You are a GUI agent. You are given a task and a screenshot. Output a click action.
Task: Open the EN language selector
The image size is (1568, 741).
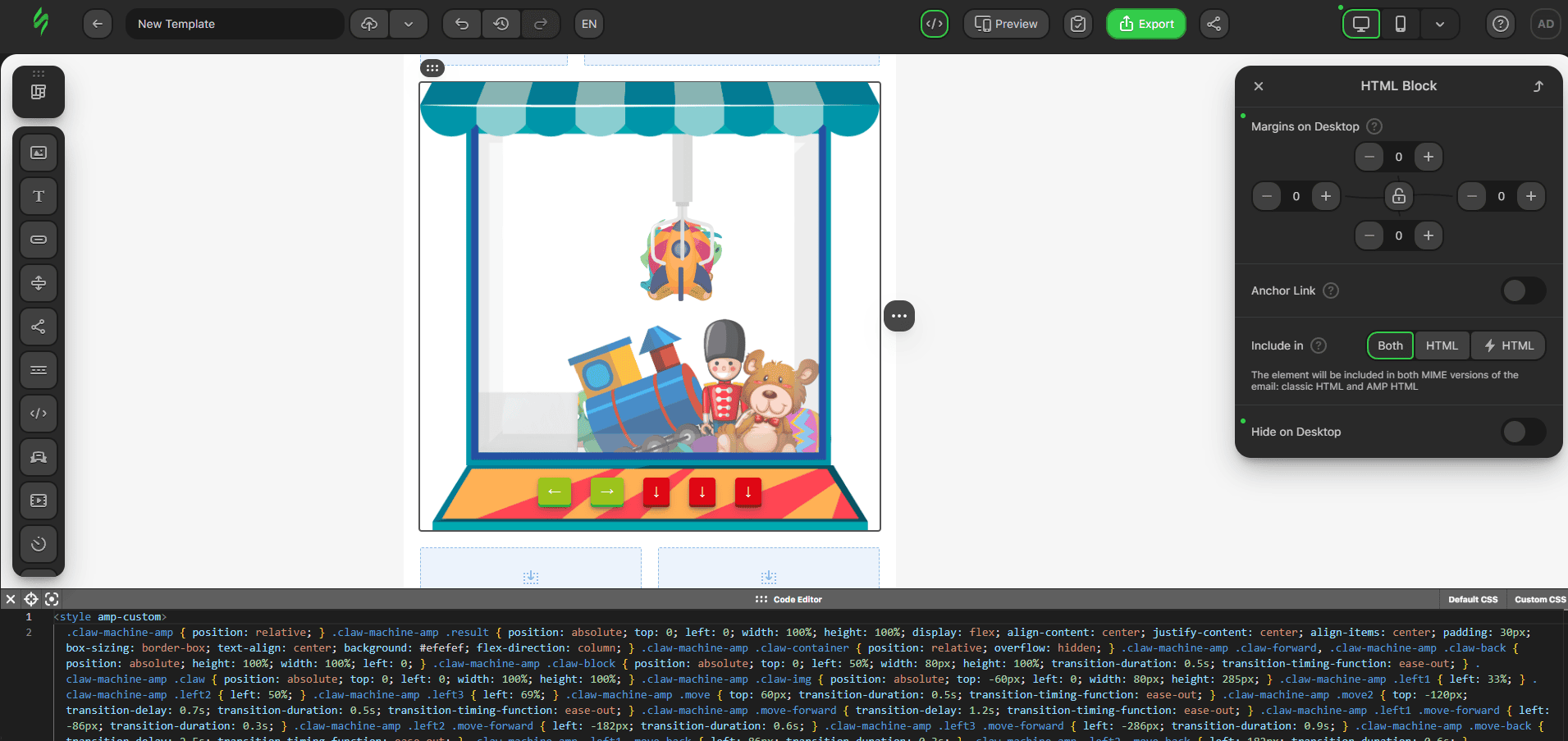pyautogui.click(x=589, y=24)
